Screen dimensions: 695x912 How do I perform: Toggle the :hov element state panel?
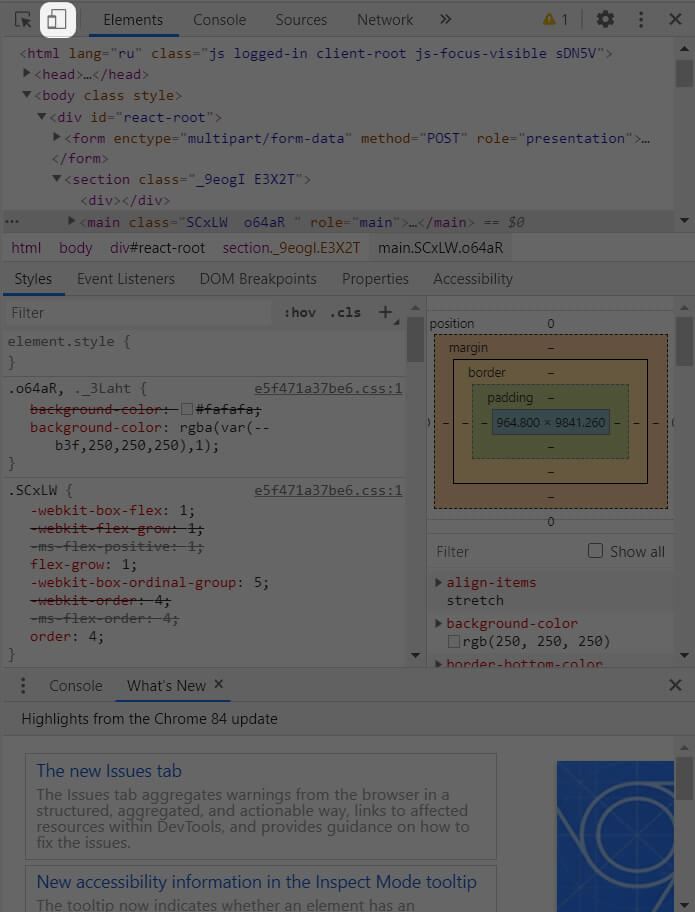300,313
